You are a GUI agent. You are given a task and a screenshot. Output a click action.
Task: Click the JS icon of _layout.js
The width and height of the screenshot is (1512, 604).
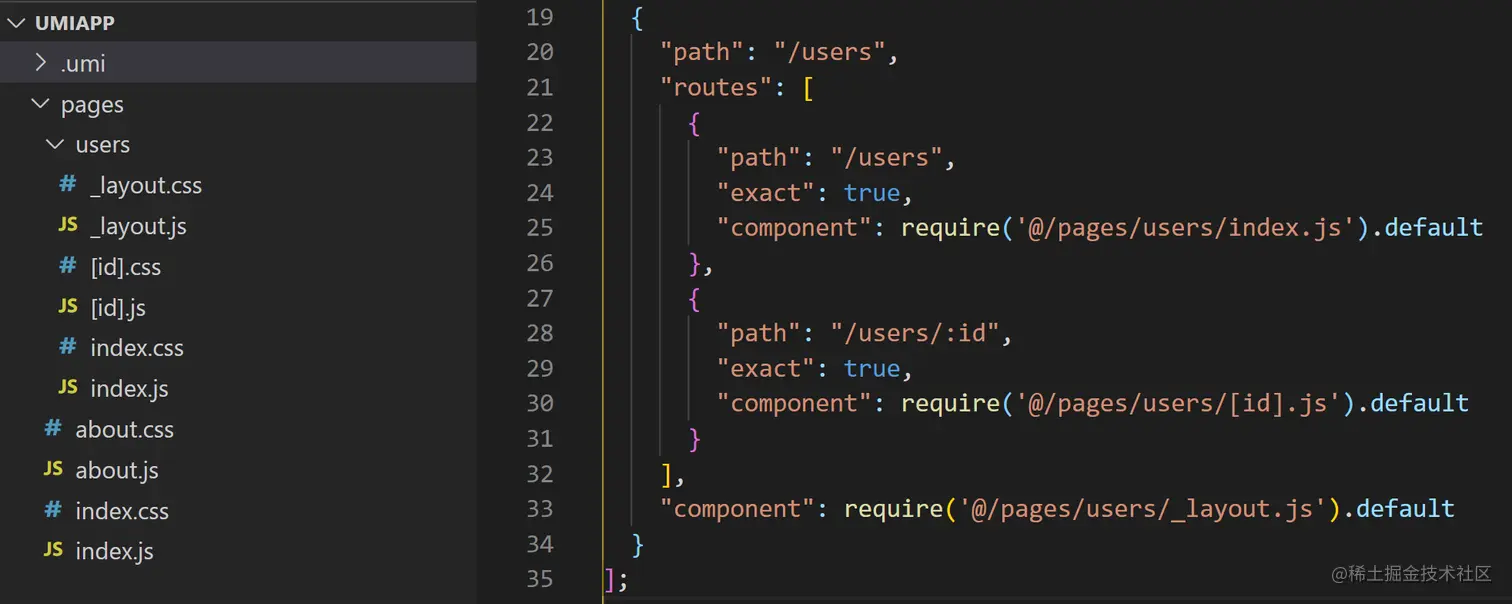[68, 225]
